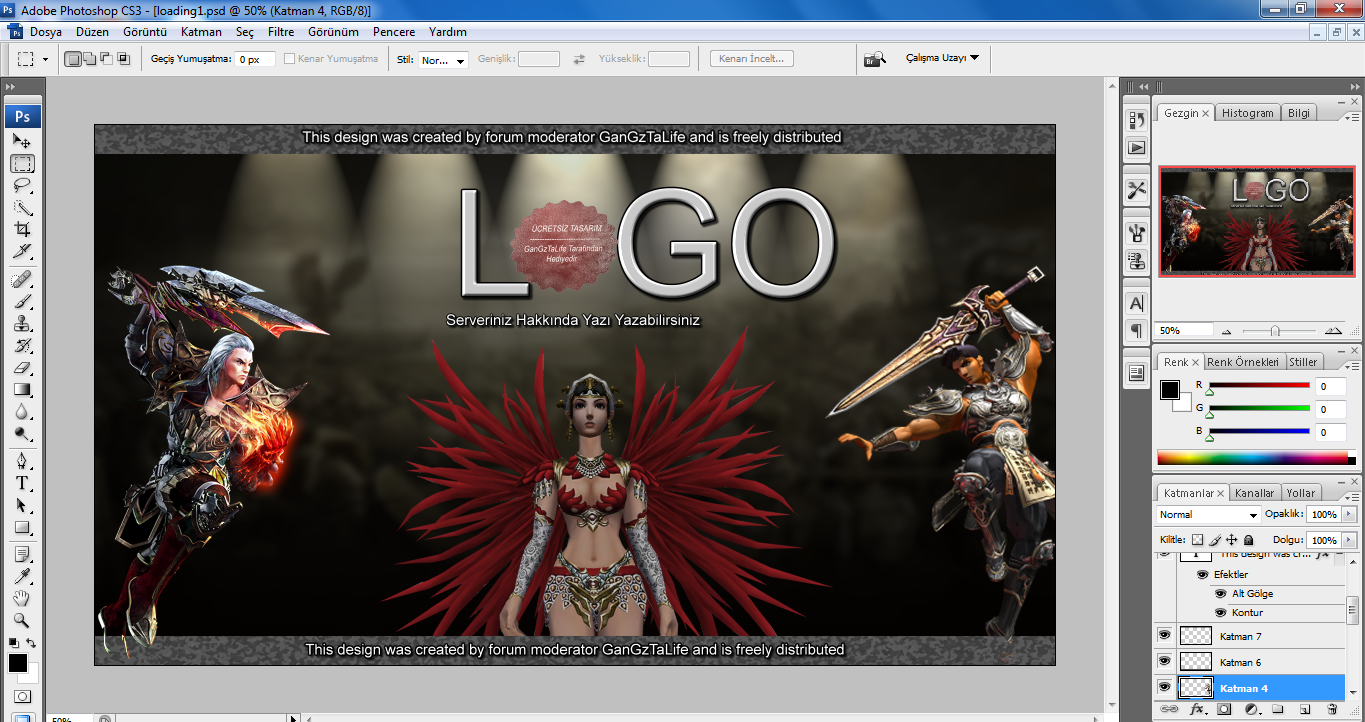Open the blend mode Normal dropdown
The image size is (1365, 722).
point(1208,514)
